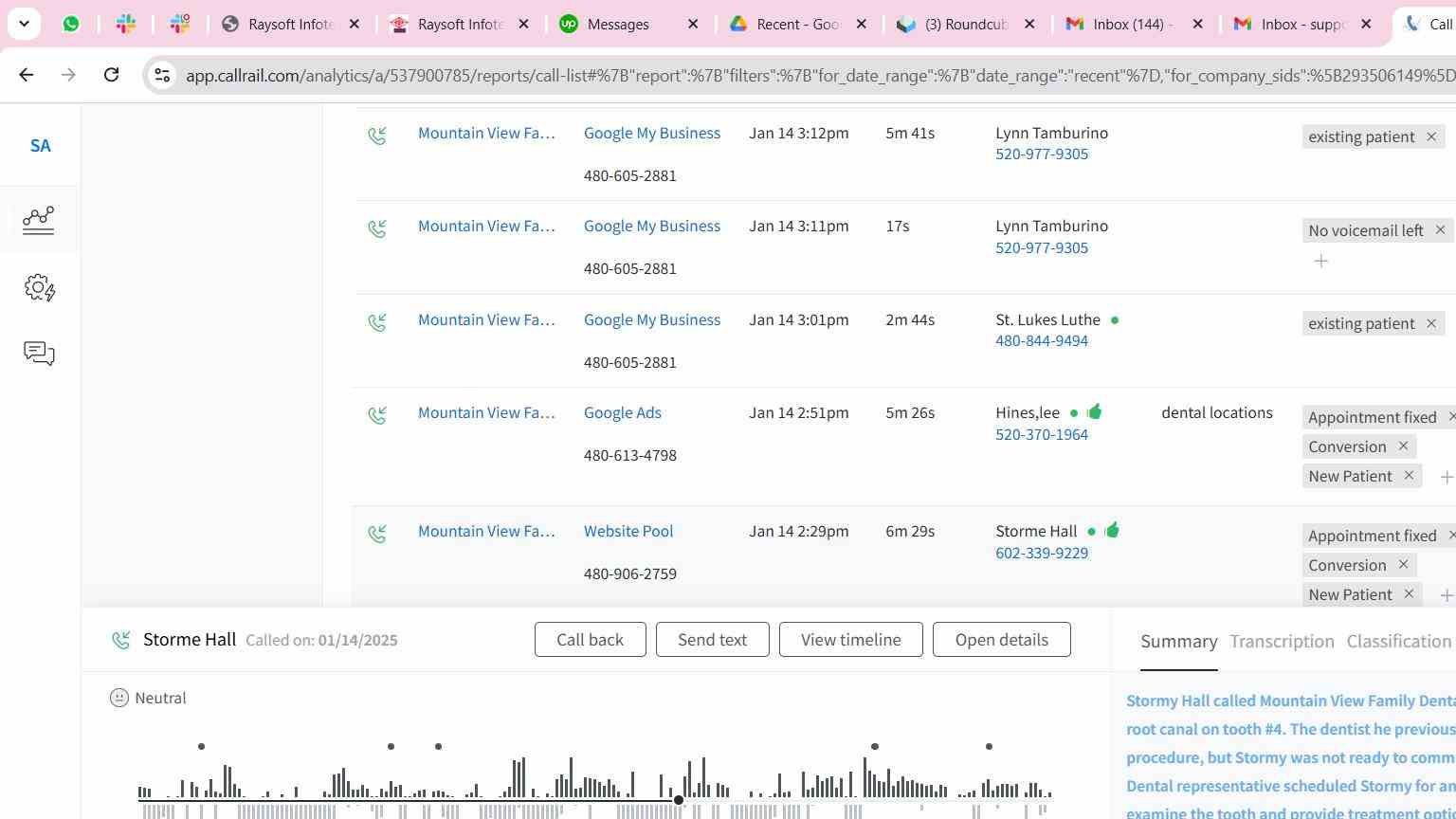Select the Summary tab
The height and width of the screenshot is (819, 1456).
point(1179,642)
